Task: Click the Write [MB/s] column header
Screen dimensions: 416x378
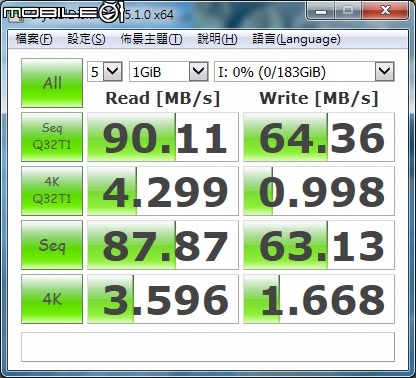Action: pyautogui.click(x=319, y=98)
